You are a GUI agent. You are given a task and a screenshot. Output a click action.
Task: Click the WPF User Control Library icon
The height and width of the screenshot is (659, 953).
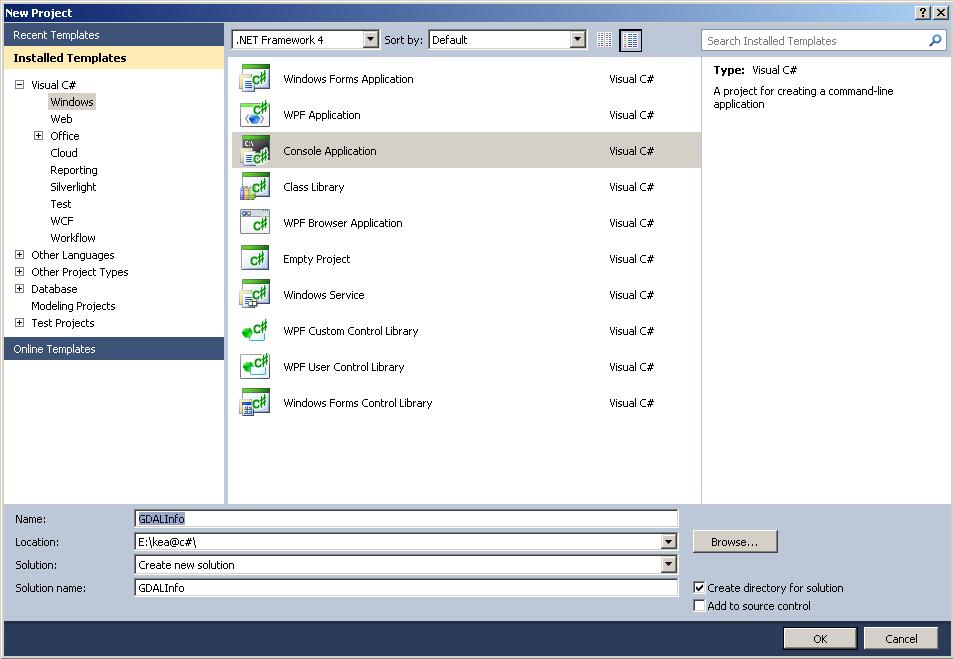[x=255, y=367]
